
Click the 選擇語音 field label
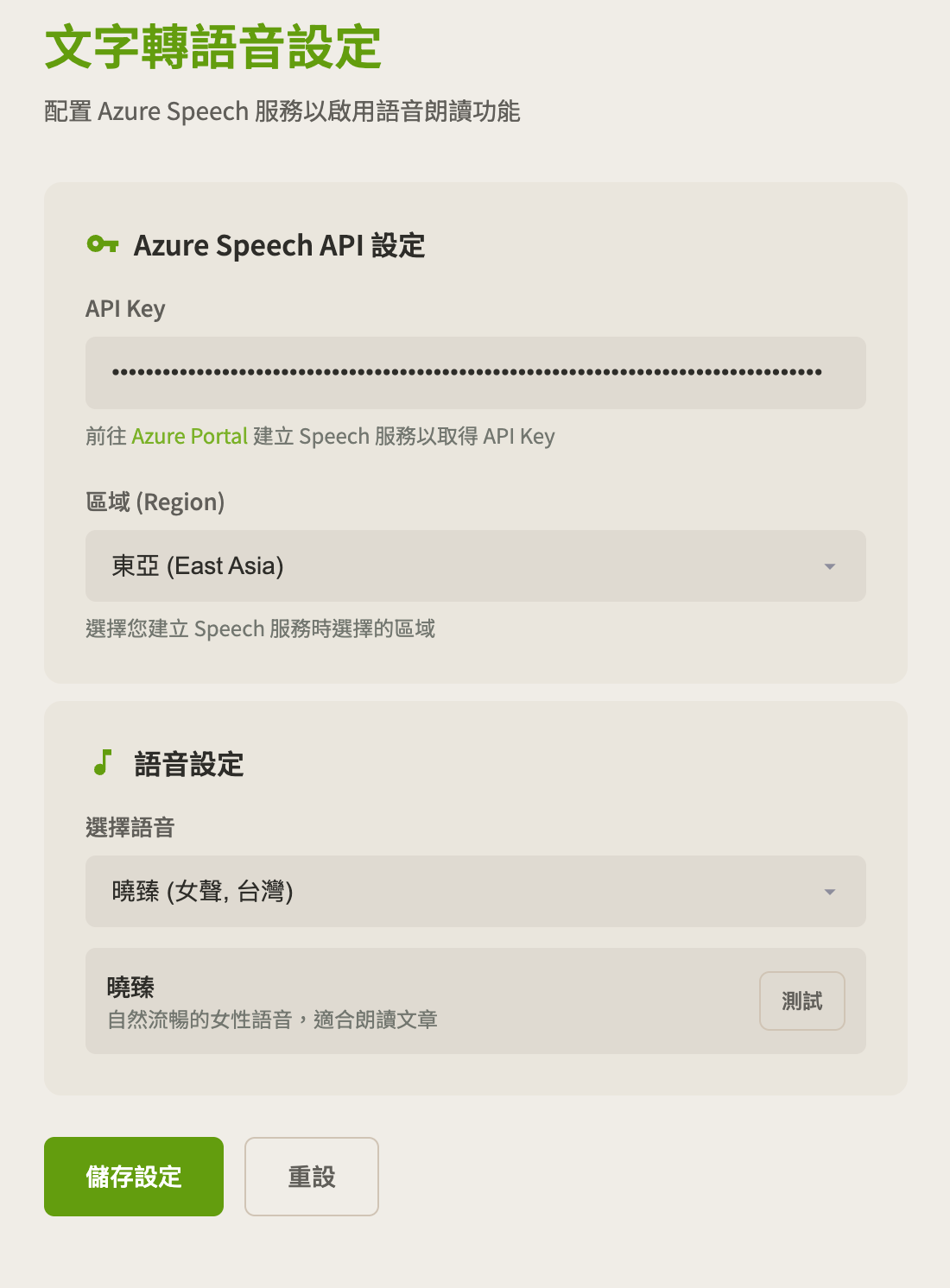[130, 828]
